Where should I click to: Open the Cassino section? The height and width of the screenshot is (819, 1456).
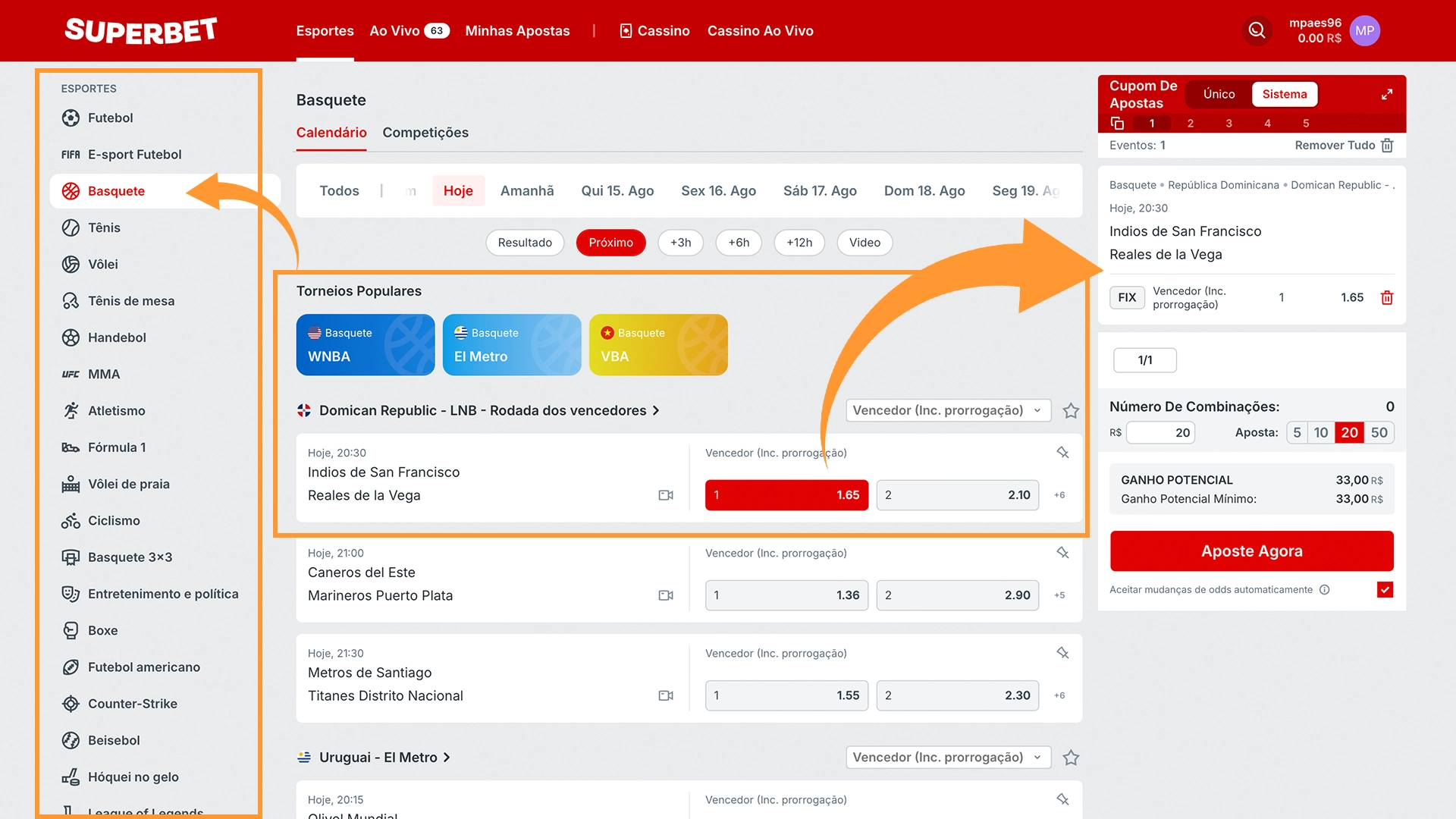pos(654,30)
